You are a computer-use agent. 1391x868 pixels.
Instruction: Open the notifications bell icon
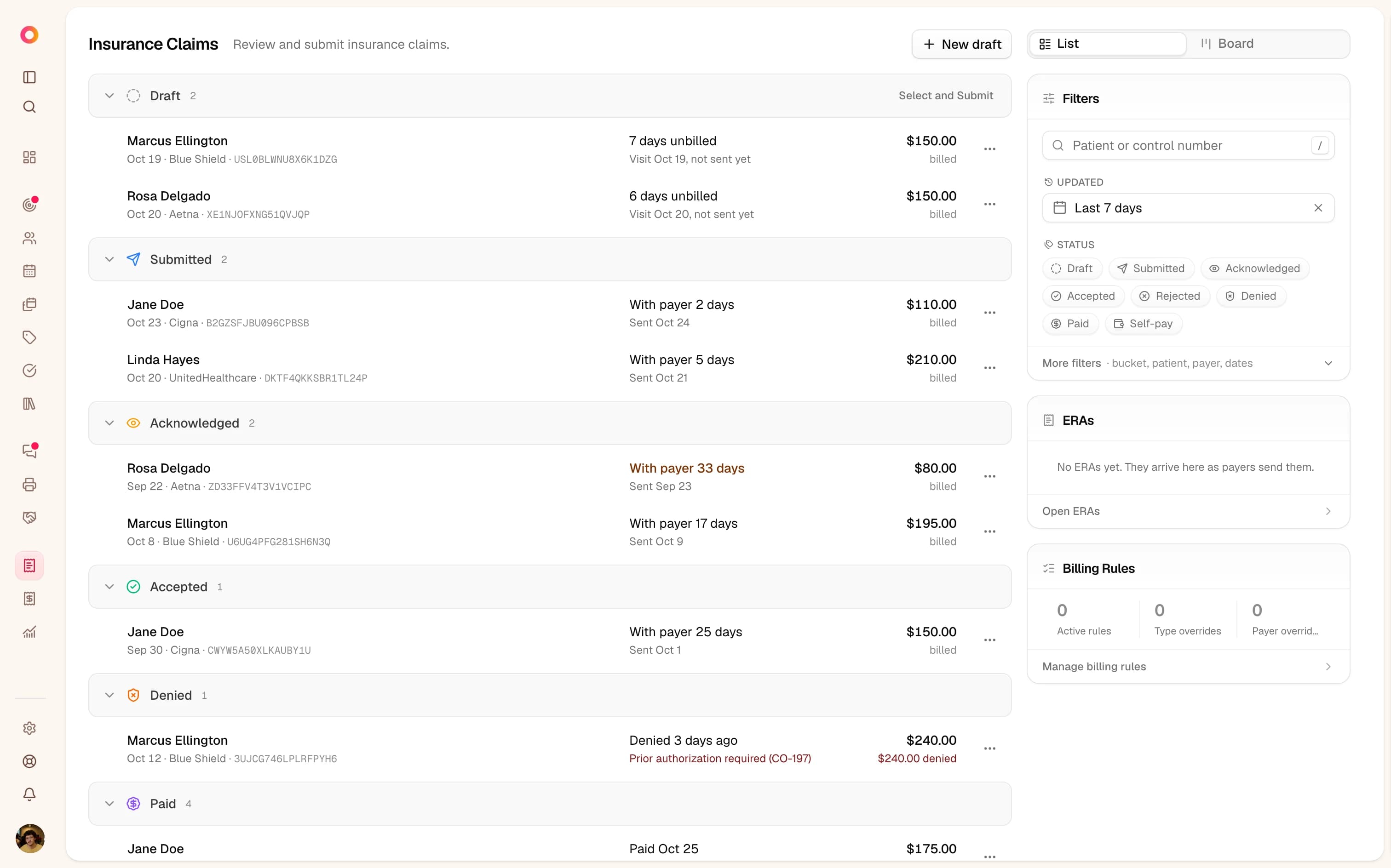29,794
